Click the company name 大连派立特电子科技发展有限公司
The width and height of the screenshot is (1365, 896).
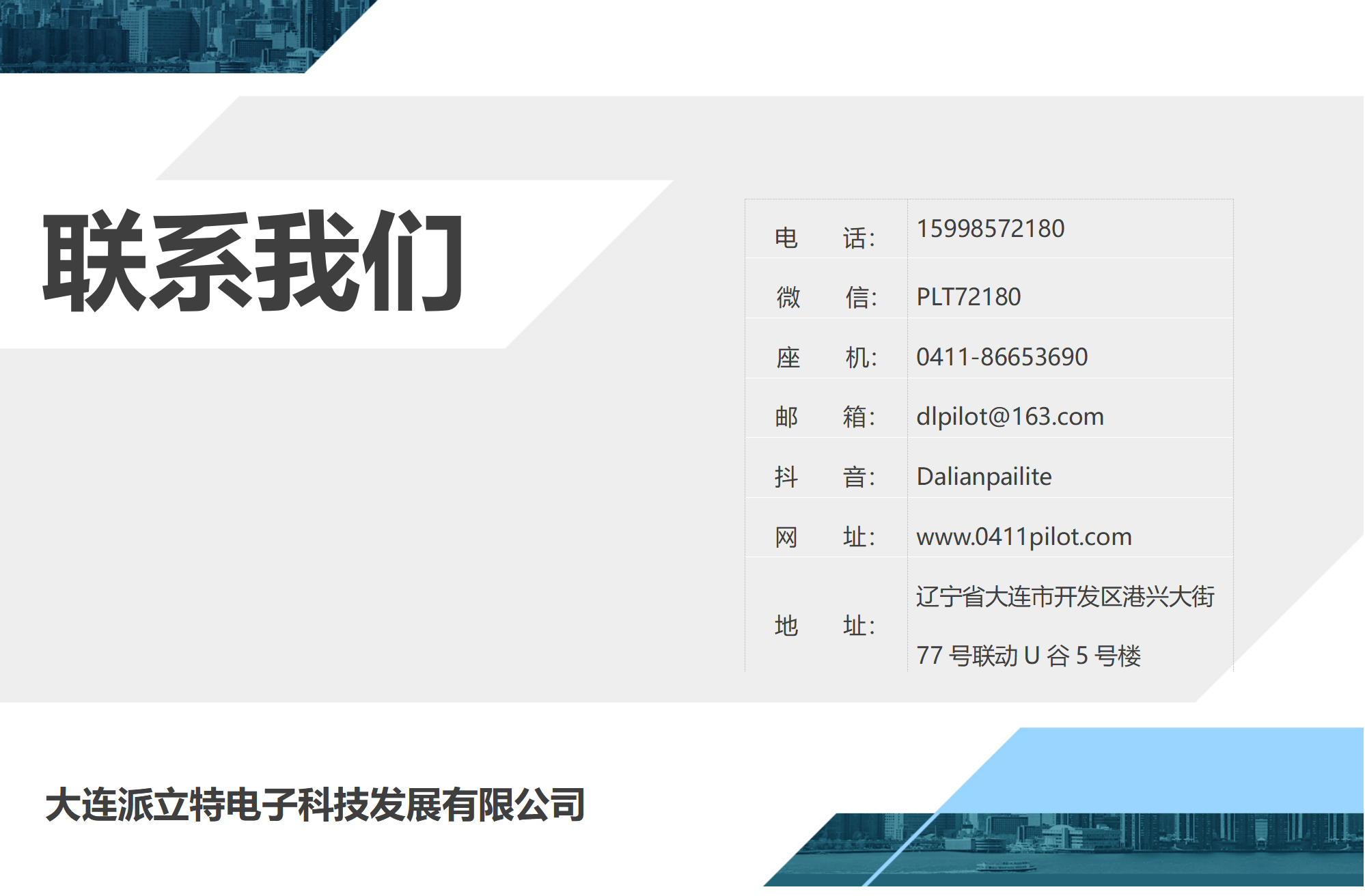click(x=314, y=804)
